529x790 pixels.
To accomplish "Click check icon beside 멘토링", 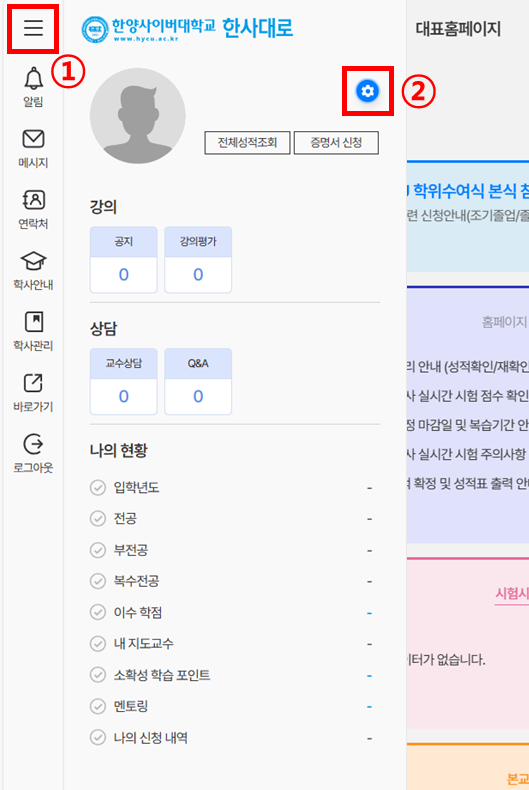I will (x=98, y=706).
